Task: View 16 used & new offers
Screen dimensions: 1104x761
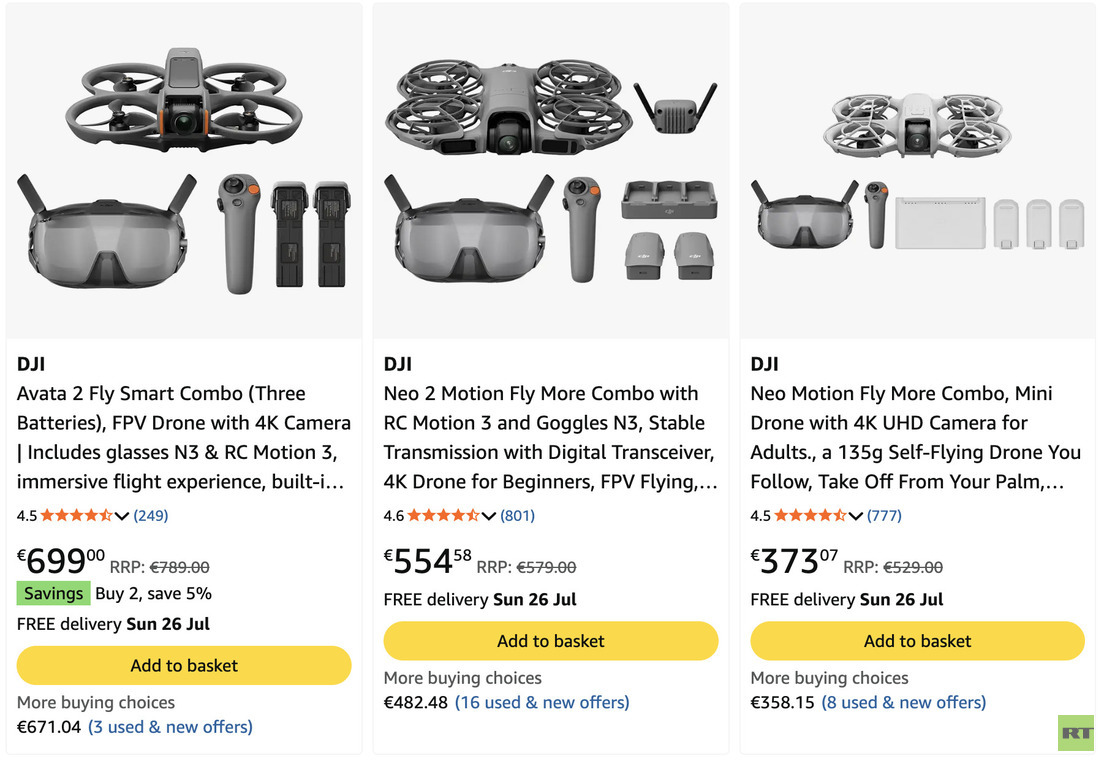Action: click(542, 702)
